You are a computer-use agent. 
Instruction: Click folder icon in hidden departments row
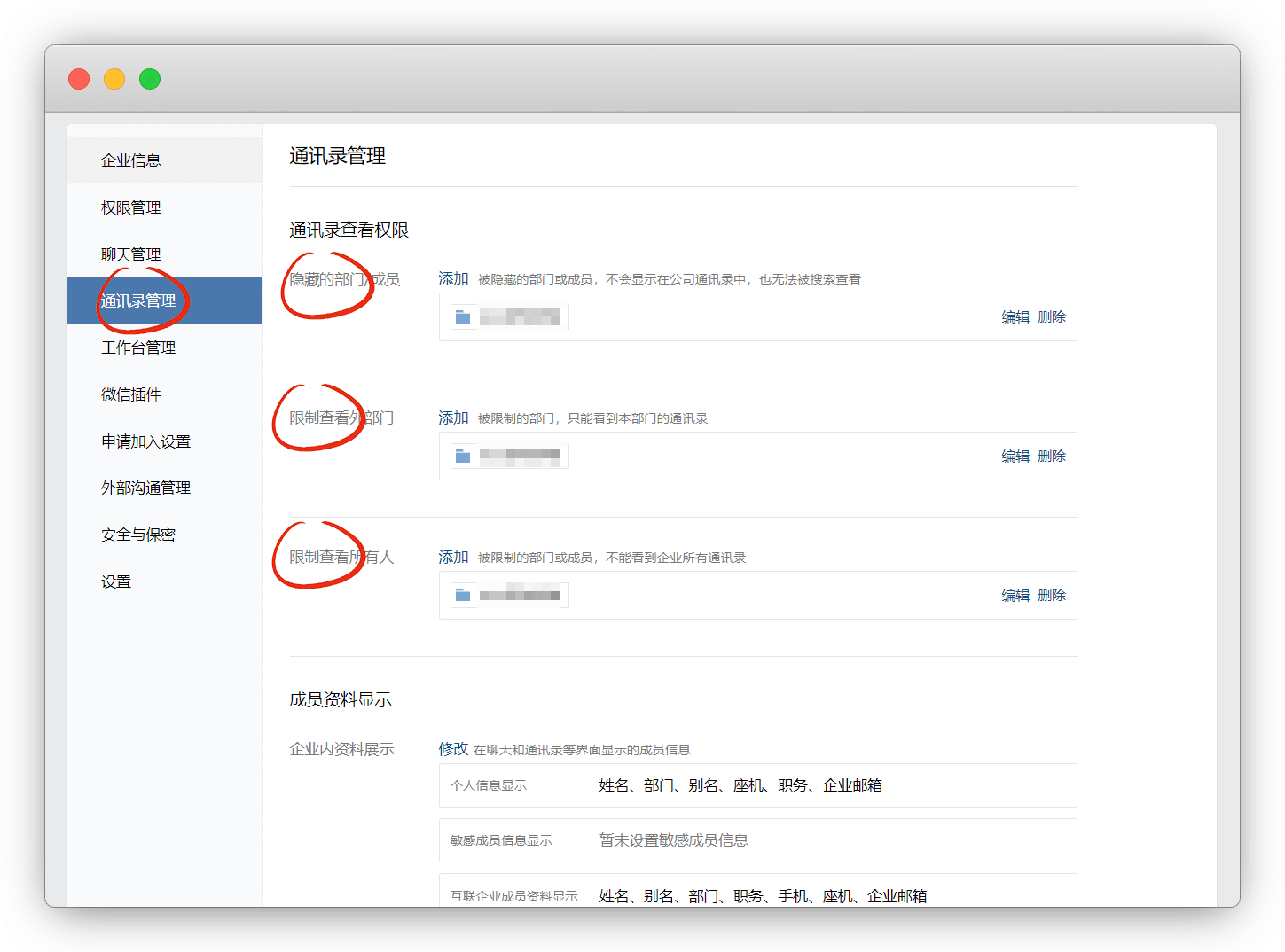pos(463,316)
